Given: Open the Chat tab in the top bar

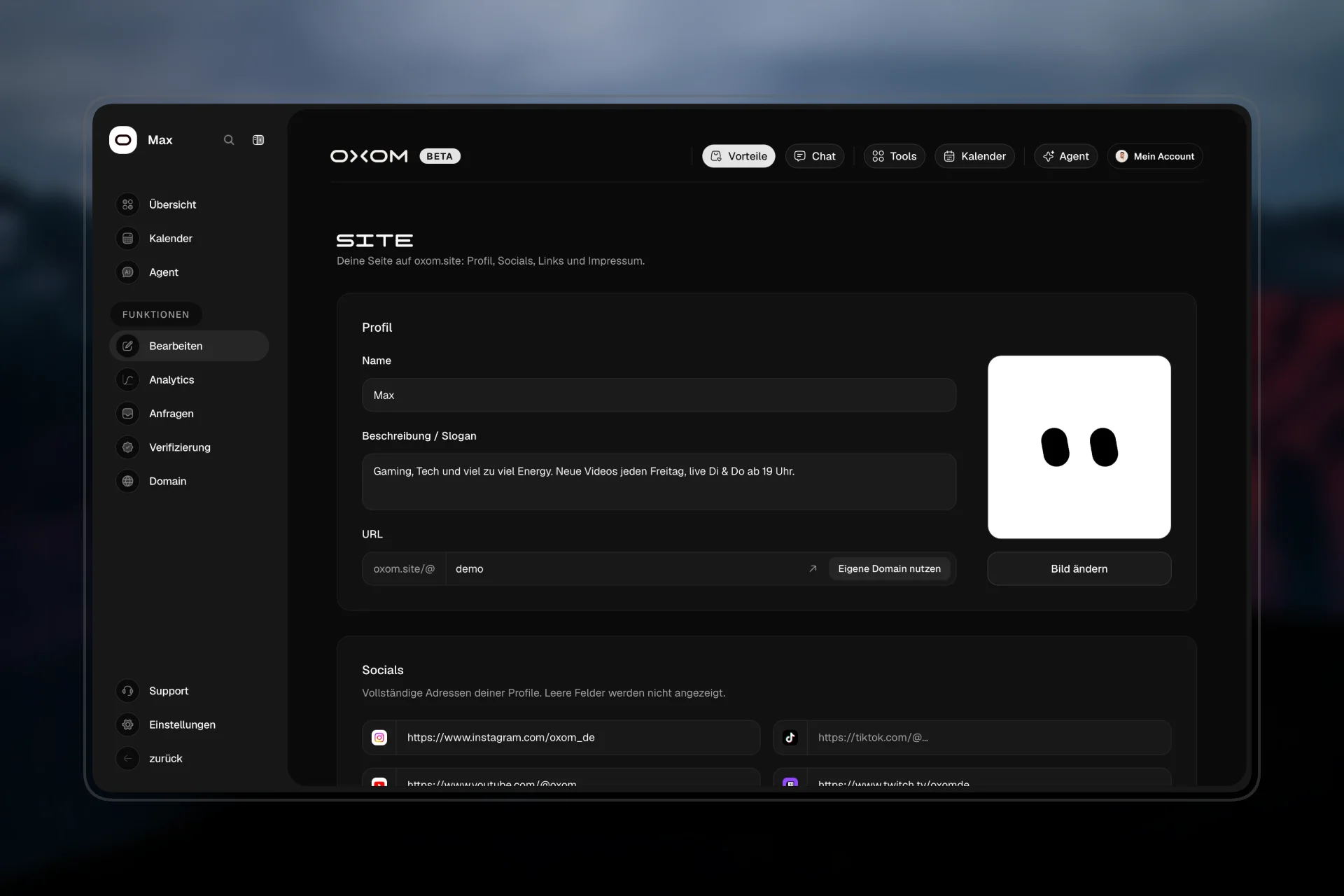Looking at the screenshot, I should (x=815, y=156).
